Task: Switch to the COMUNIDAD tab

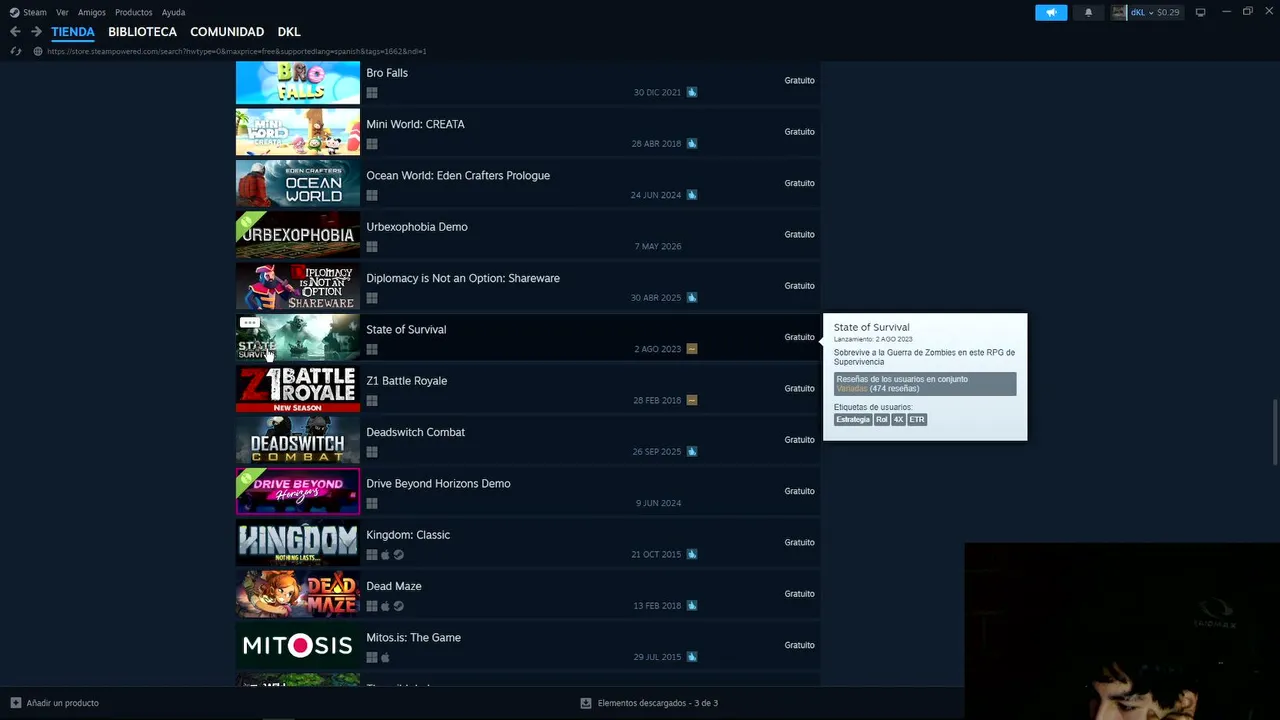Action: click(227, 32)
